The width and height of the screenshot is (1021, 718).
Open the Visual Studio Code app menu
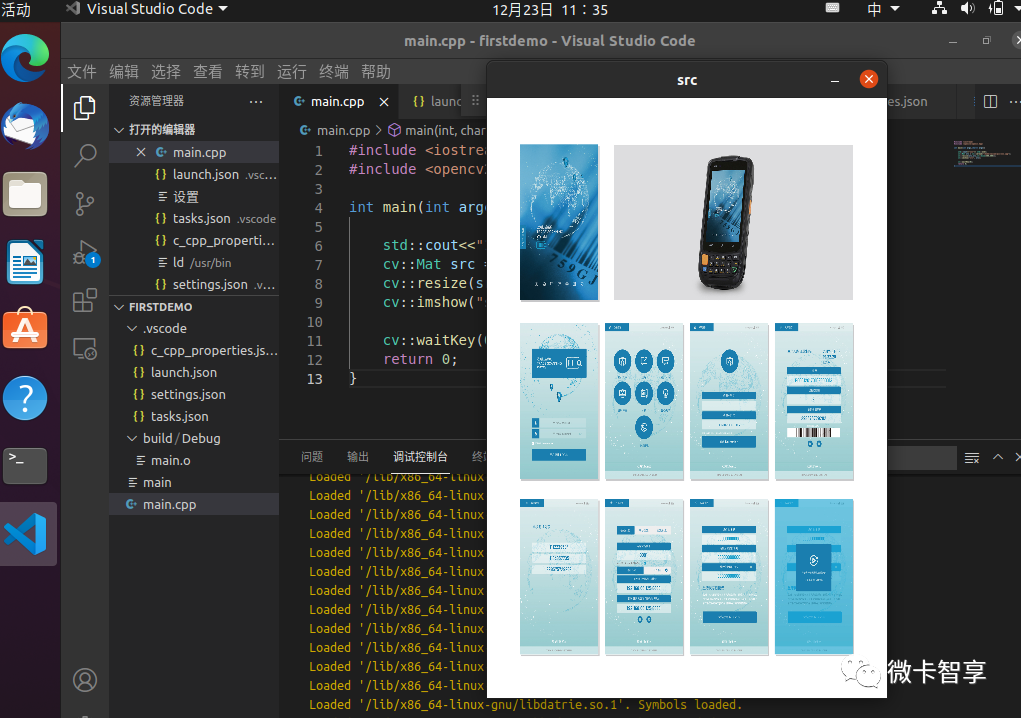[x=148, y=9]
